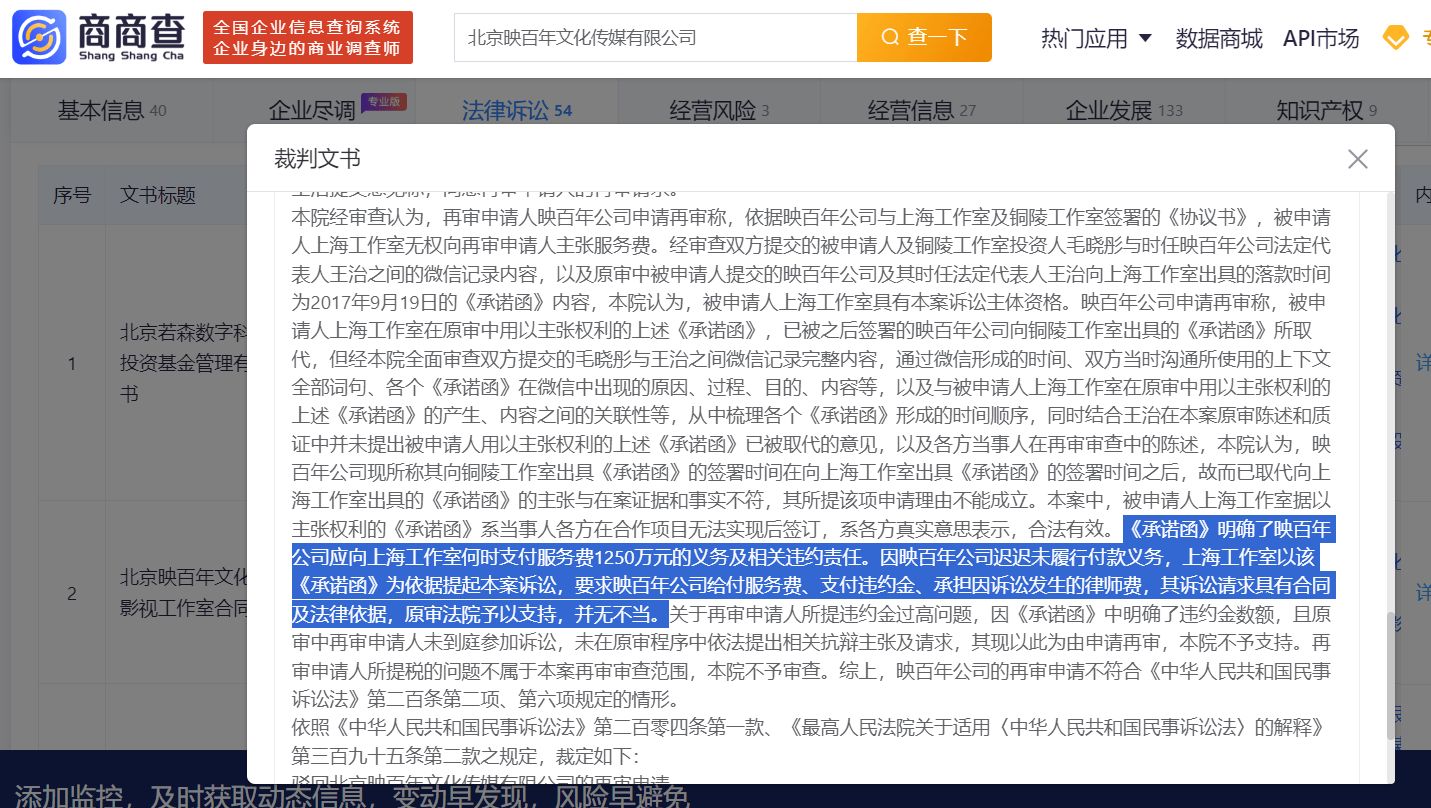Click the magnifier icon in 查一下 button
1431x808 pixels.
click(889, 38)
